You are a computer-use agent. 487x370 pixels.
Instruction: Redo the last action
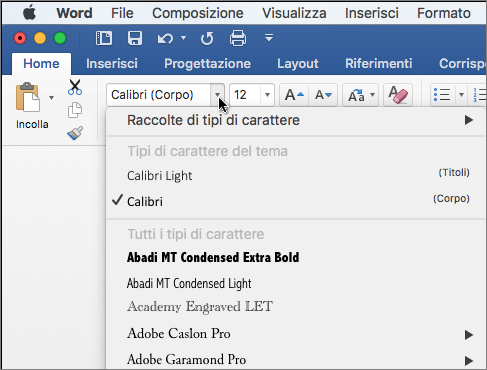click(207, 39)
